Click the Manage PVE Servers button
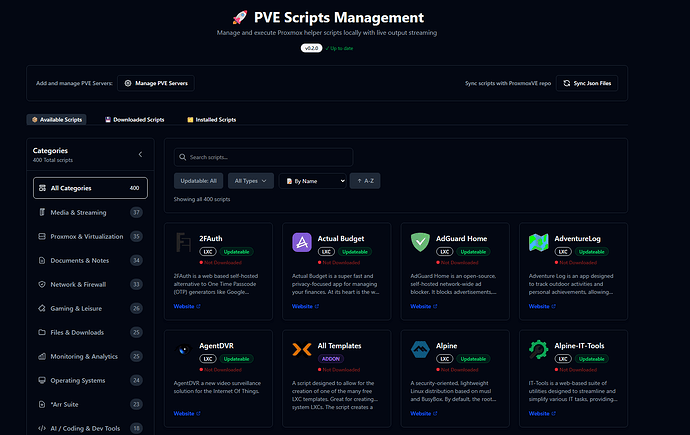Viewport: 690px width, 435px height. [155, 83]
